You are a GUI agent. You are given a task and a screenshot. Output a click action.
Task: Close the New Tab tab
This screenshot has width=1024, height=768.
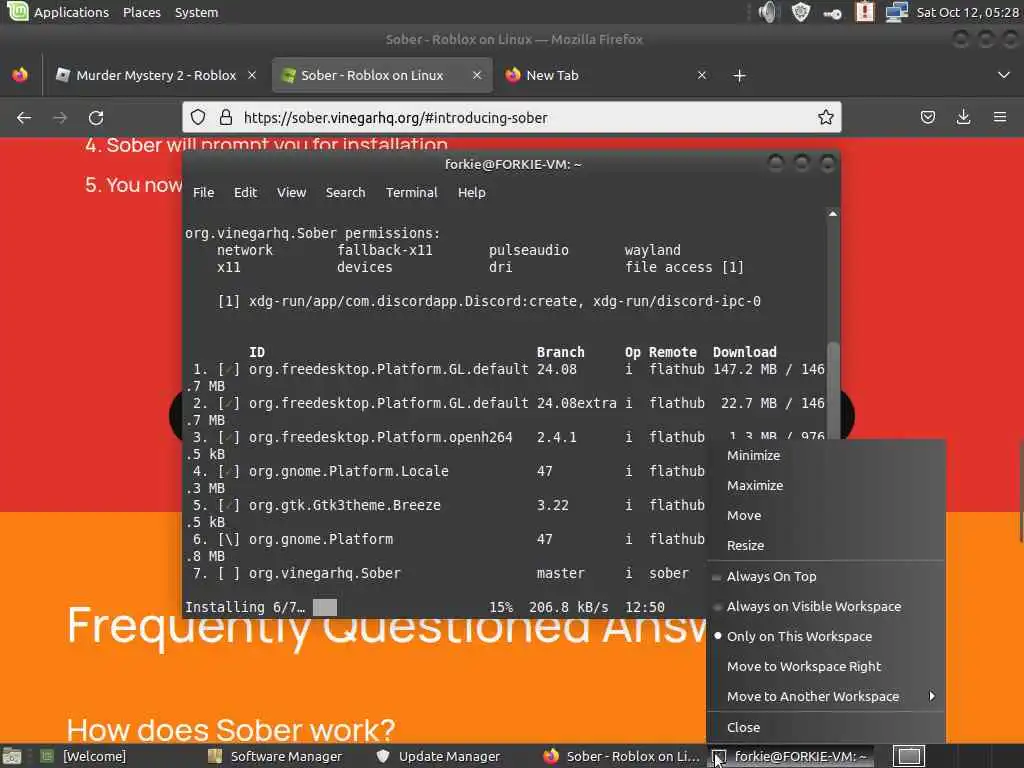(702, 75)
